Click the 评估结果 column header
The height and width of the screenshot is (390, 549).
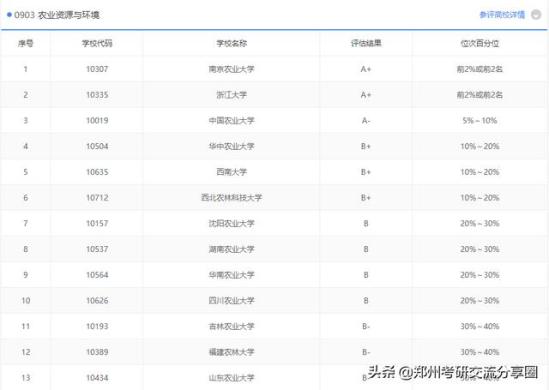pyautogui.click(x=366, y=43)
